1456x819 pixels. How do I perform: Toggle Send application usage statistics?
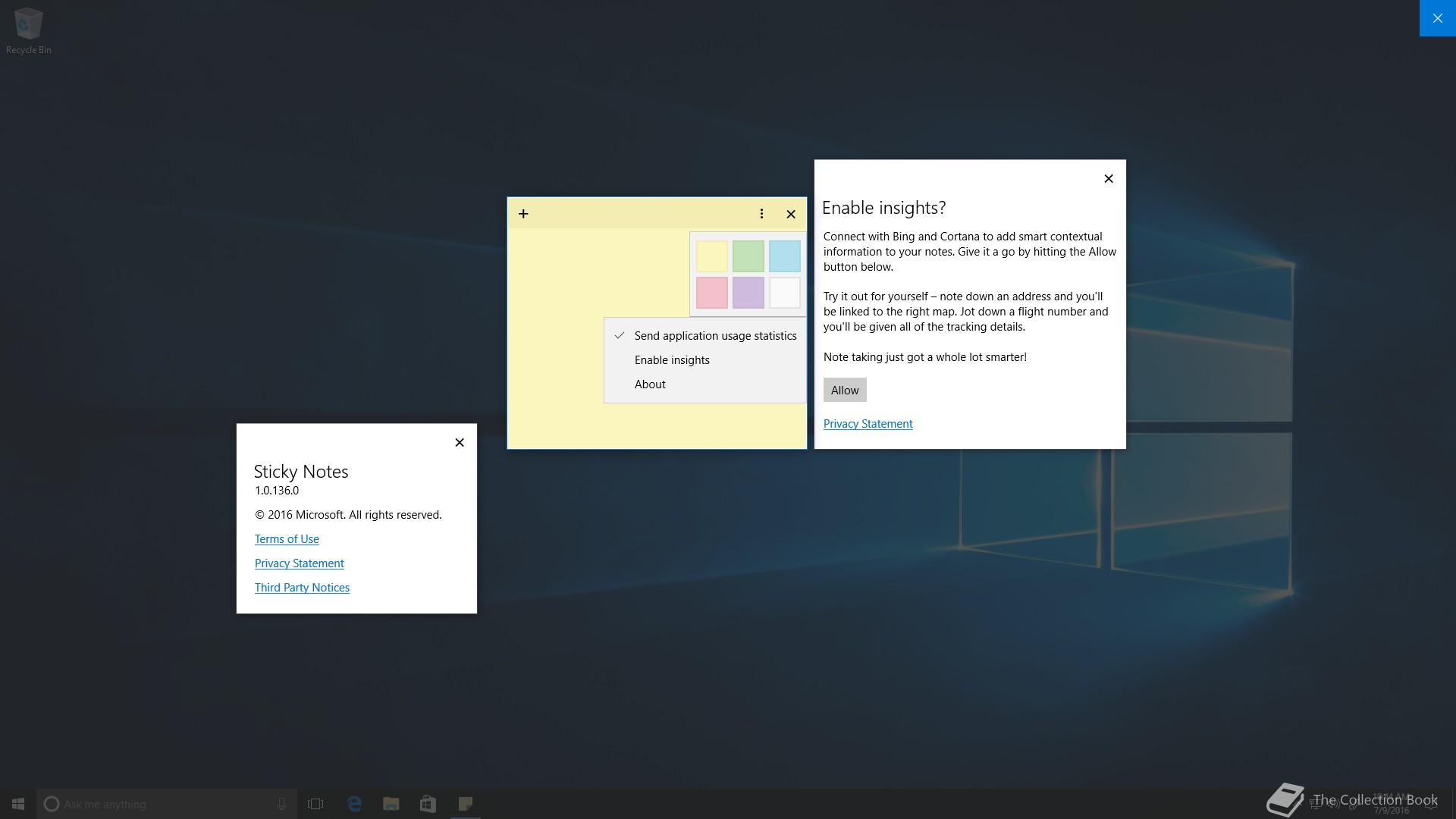click(705, 336)
